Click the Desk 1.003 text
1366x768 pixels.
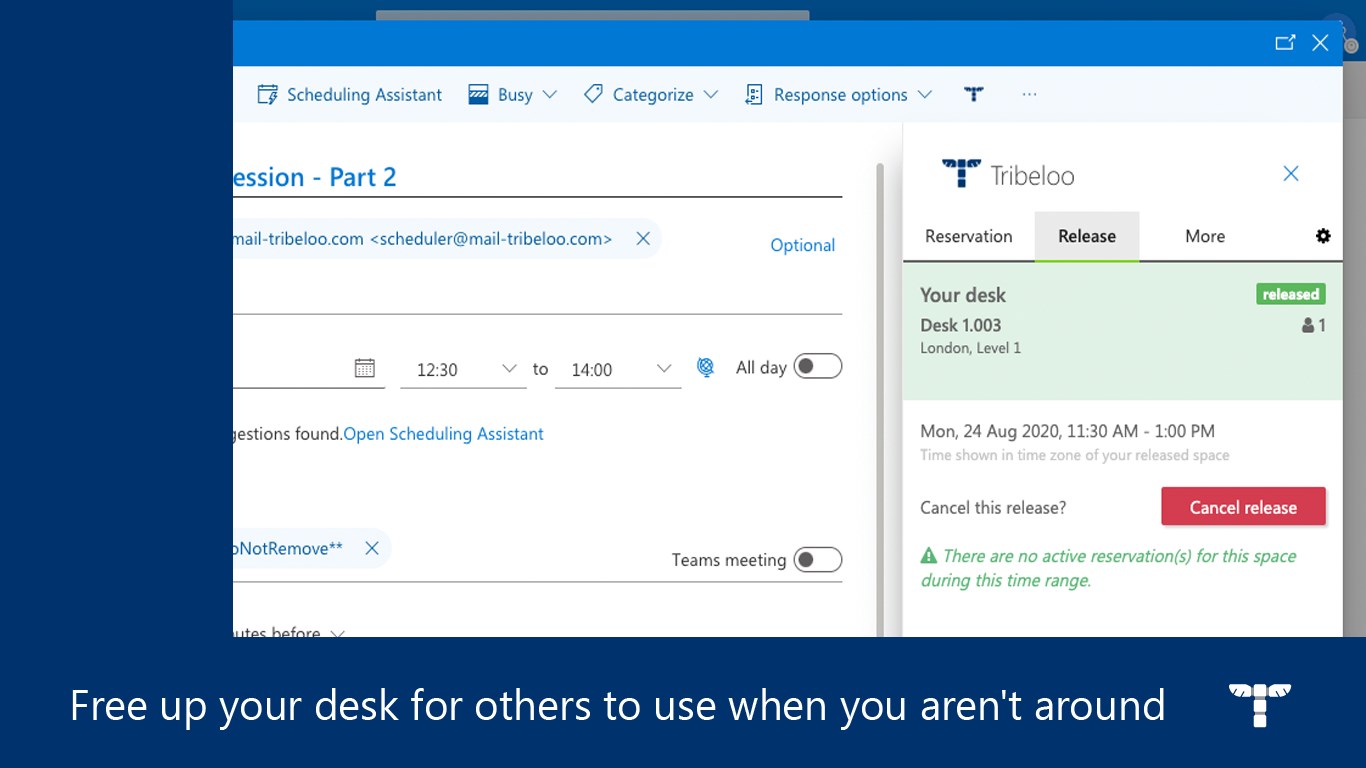click(960, 325)
